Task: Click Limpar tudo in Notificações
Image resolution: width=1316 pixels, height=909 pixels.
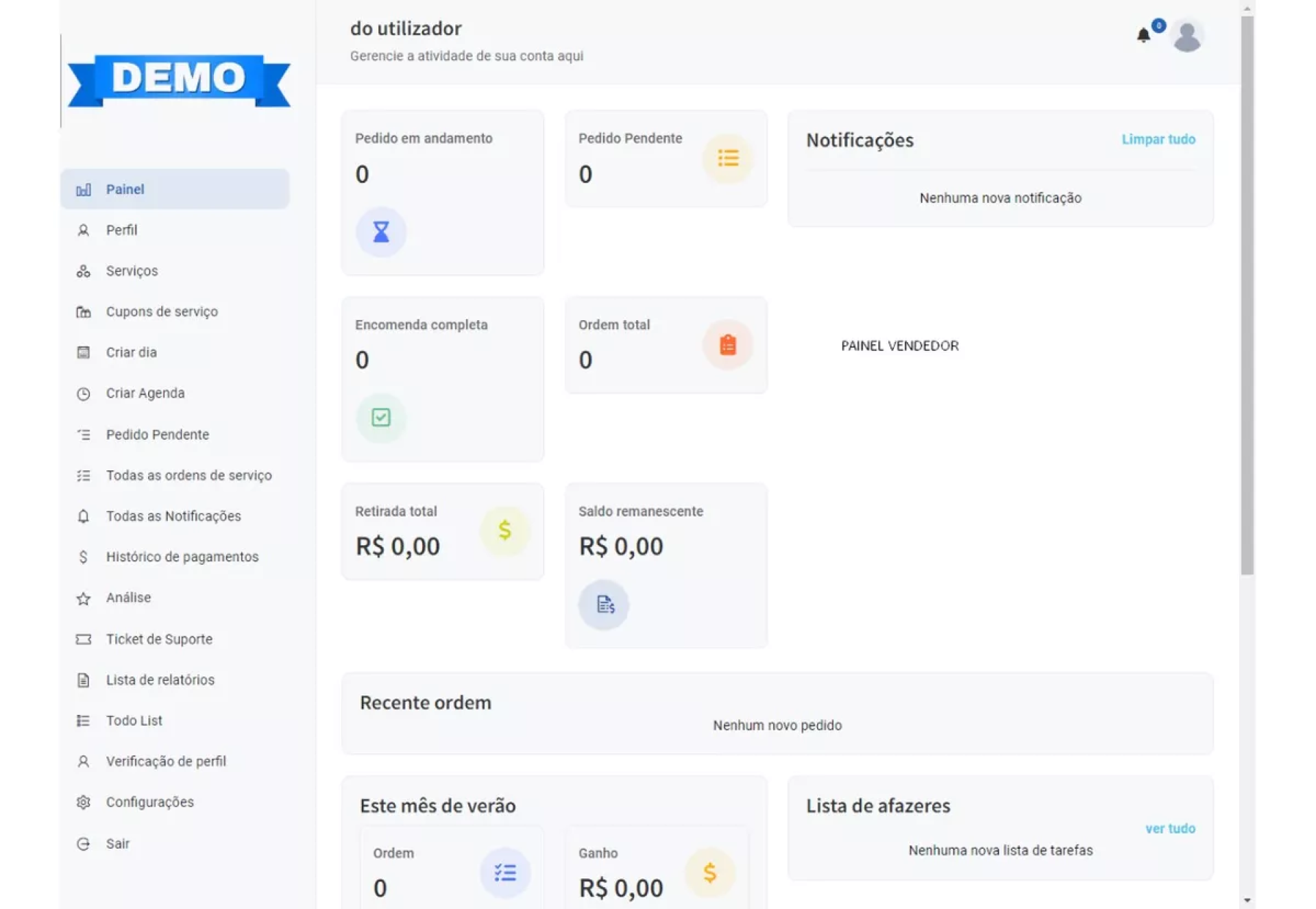Action: [x=1158, y=139]
